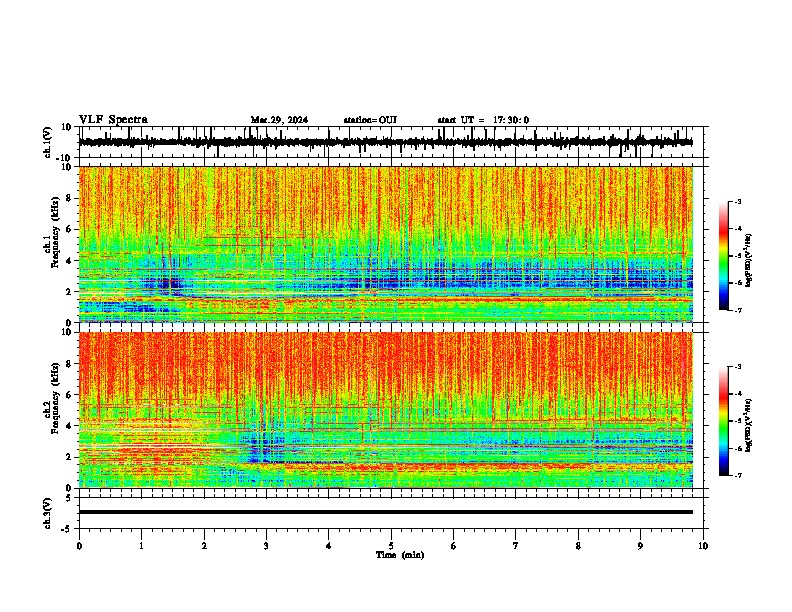Select the "Time (min)" axis label
The height and width of the screenshot is (612, 792).
[x=400, y=555]
